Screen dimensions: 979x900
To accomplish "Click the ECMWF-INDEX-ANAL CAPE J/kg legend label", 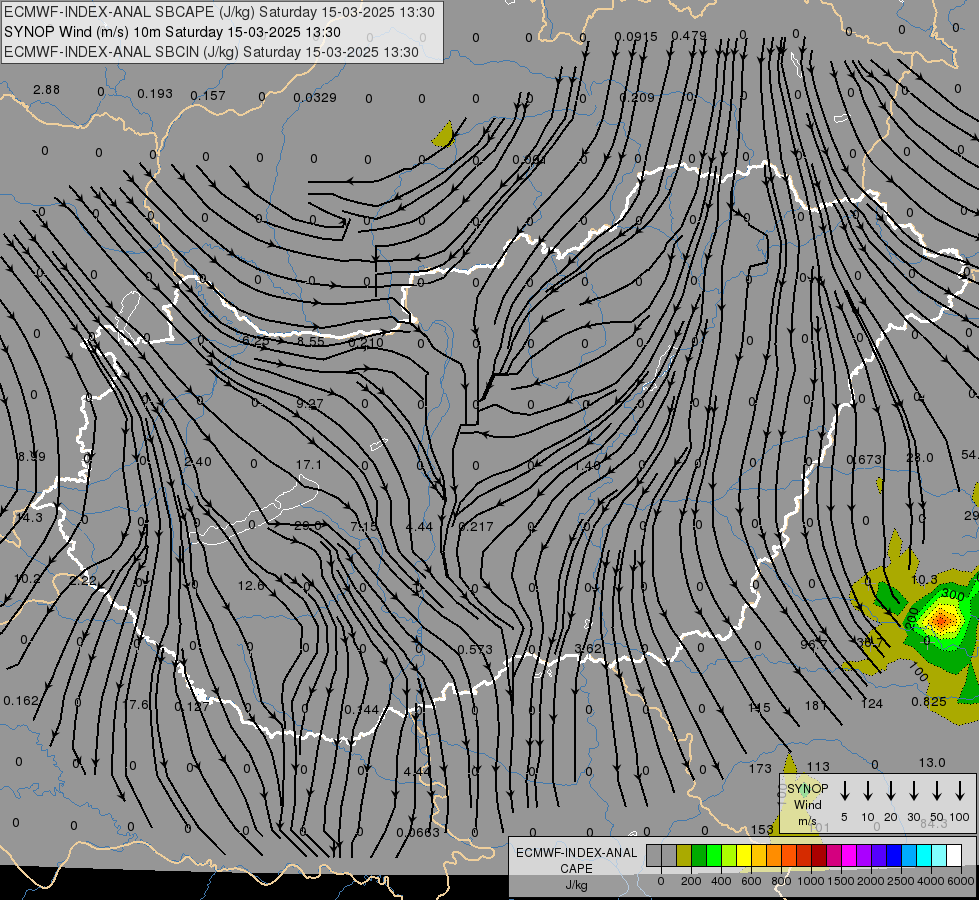I will coord(576,868).
